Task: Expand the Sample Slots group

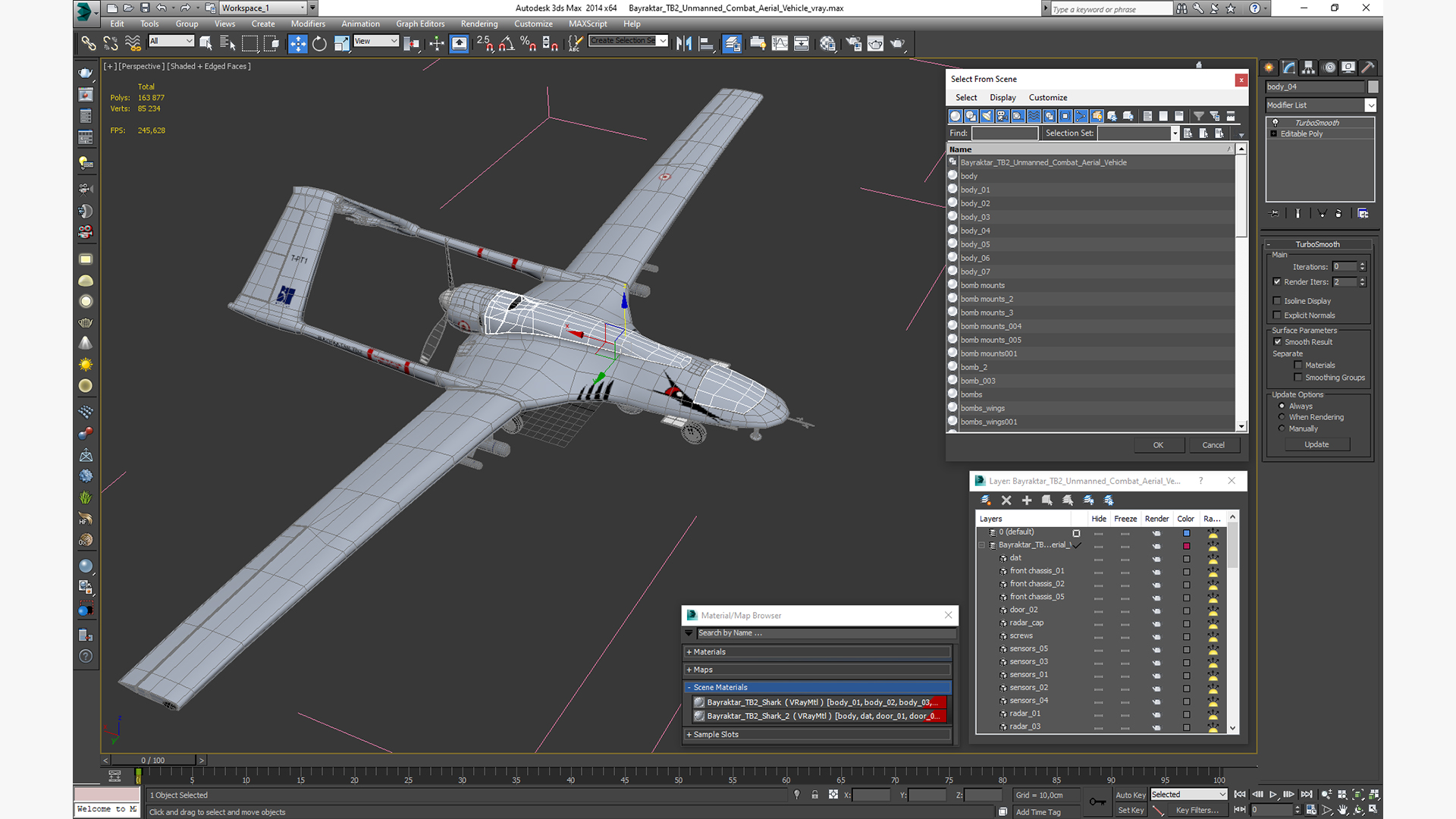Action: tap(817, 735)
